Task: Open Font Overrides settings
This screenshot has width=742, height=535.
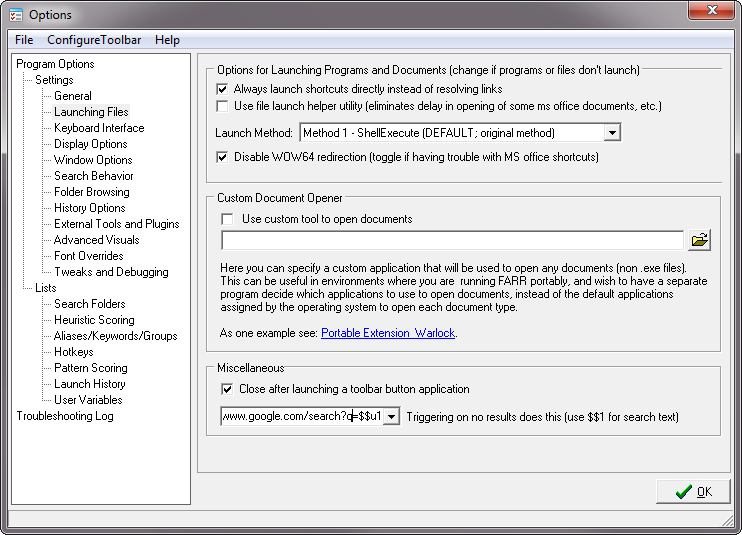Action: (88, 256)
